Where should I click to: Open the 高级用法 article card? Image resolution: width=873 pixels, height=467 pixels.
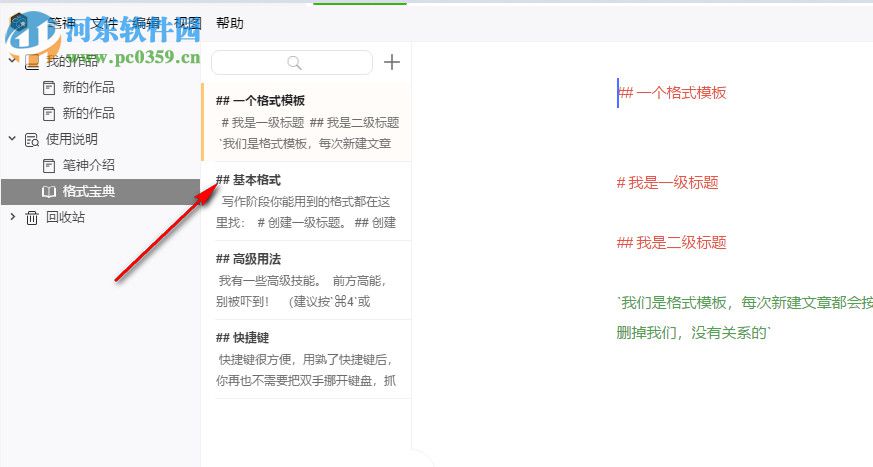[306, 281]
